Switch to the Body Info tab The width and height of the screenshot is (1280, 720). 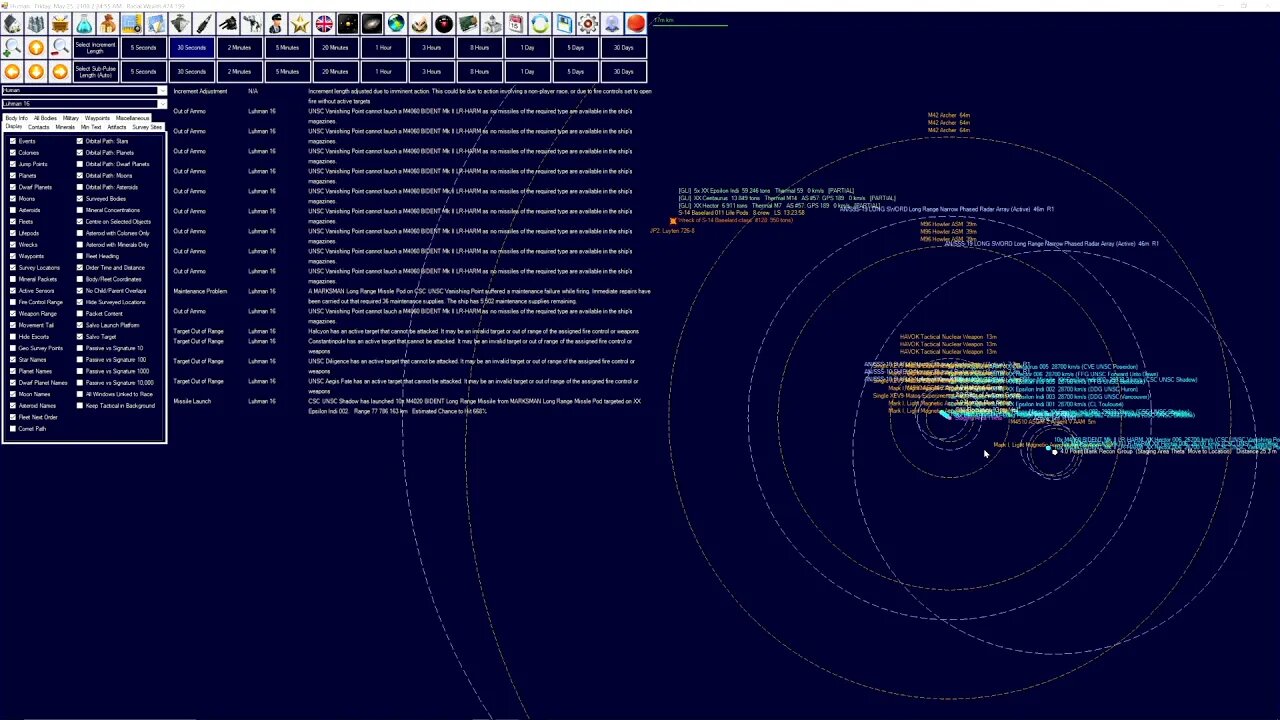(x=16, y=118)
